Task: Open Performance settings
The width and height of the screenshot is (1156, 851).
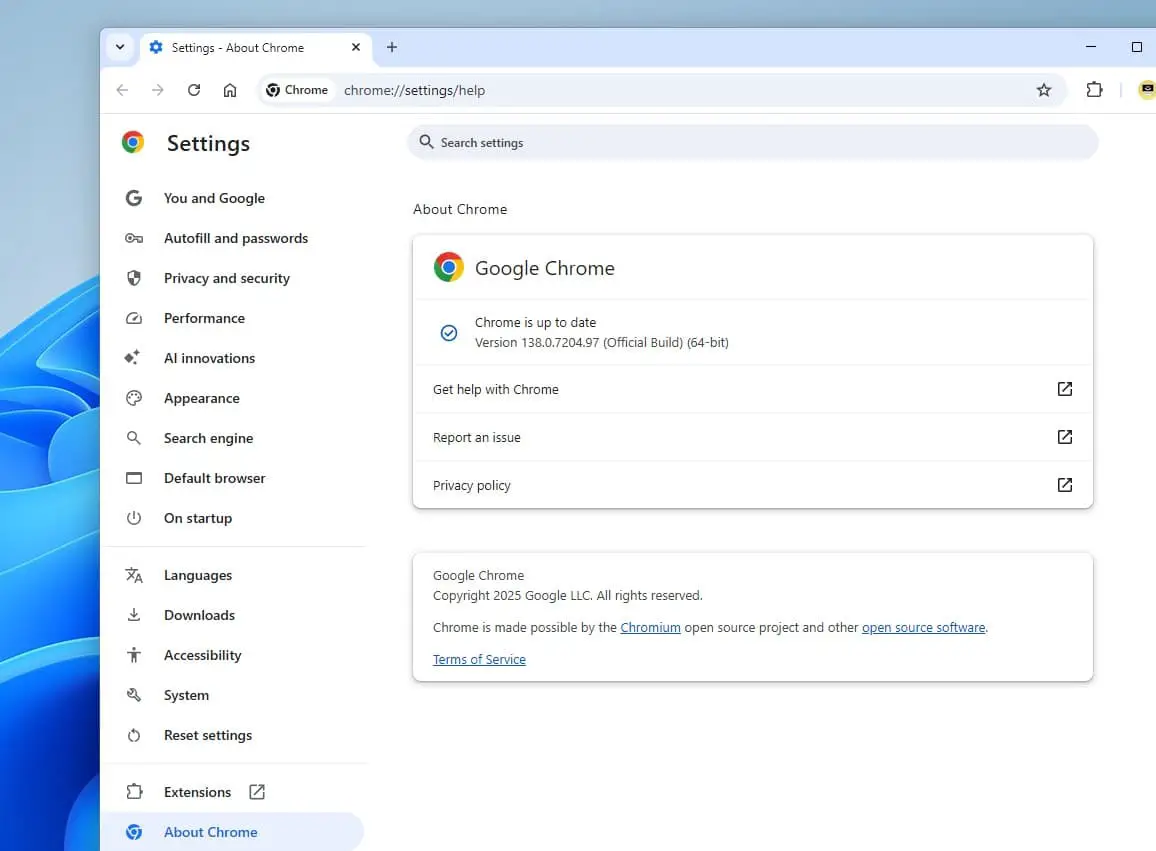Action: click(x=204, y=318)
